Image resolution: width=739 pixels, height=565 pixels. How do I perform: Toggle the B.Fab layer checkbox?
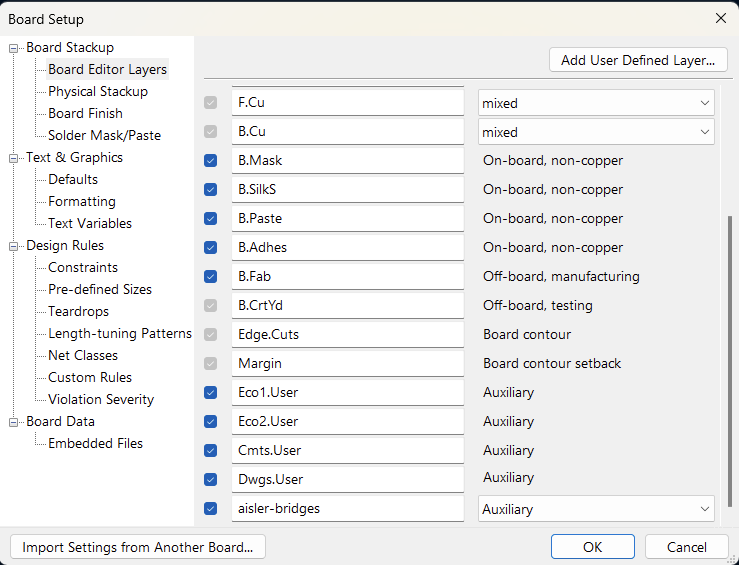coord(210,277)
